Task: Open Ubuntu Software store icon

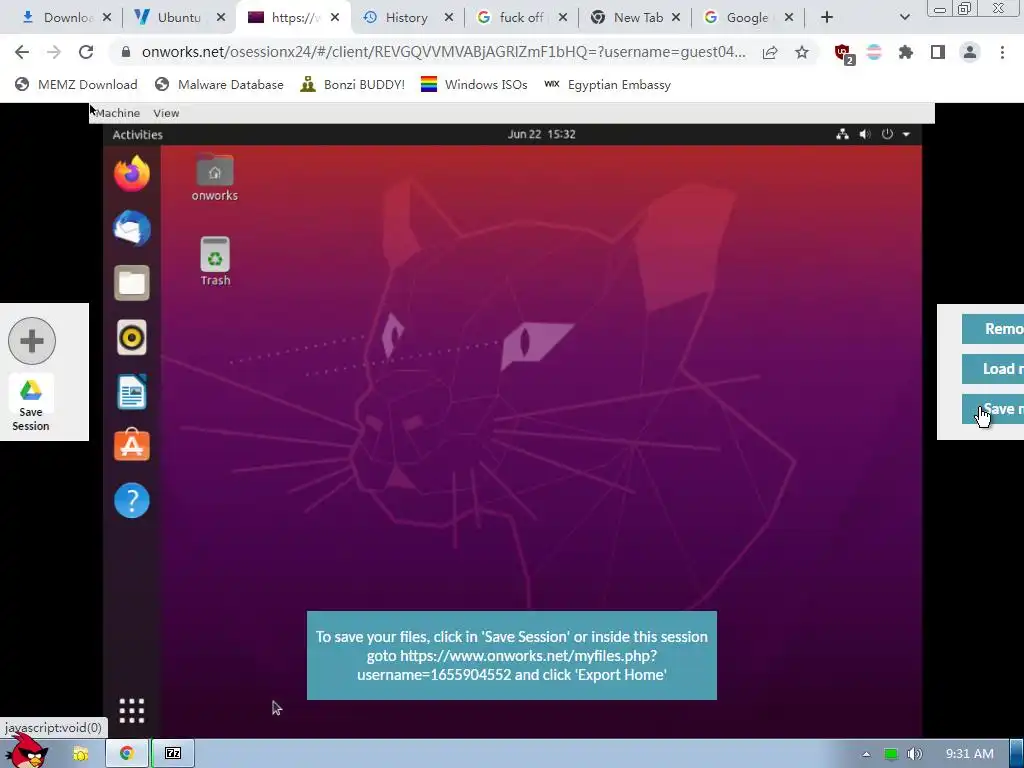Action: click(131, 445)
